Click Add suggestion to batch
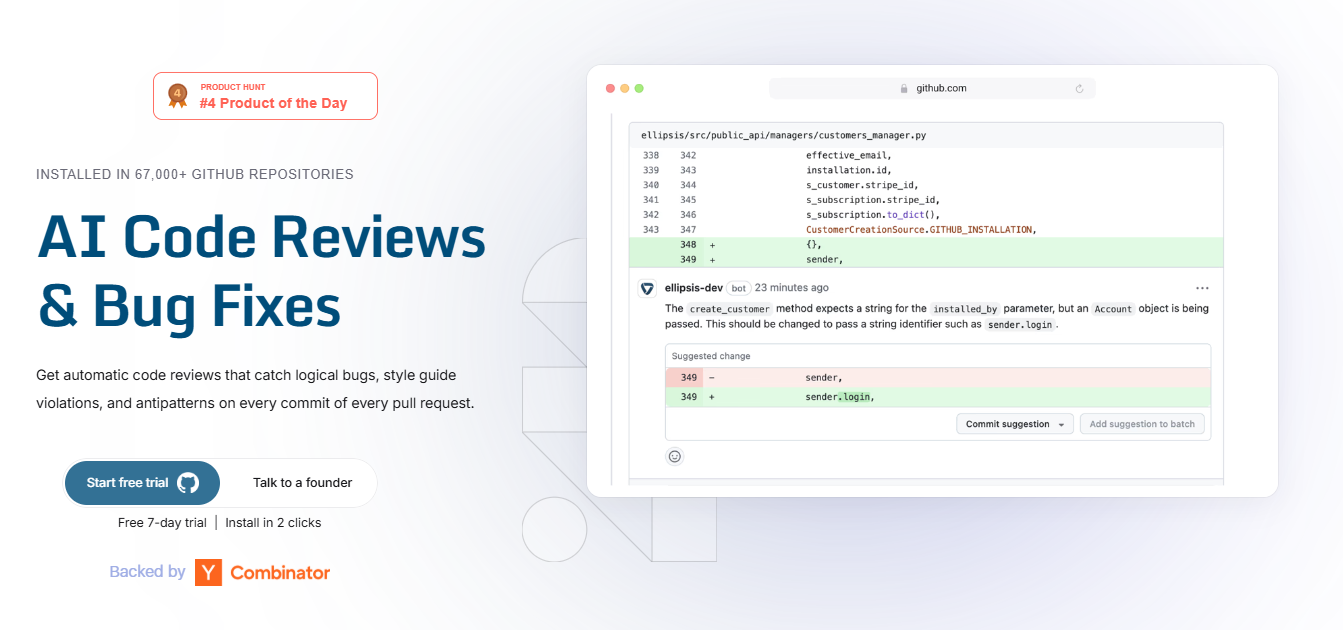Viewport: 1343px width, 630px height. tap(1142, 424)
